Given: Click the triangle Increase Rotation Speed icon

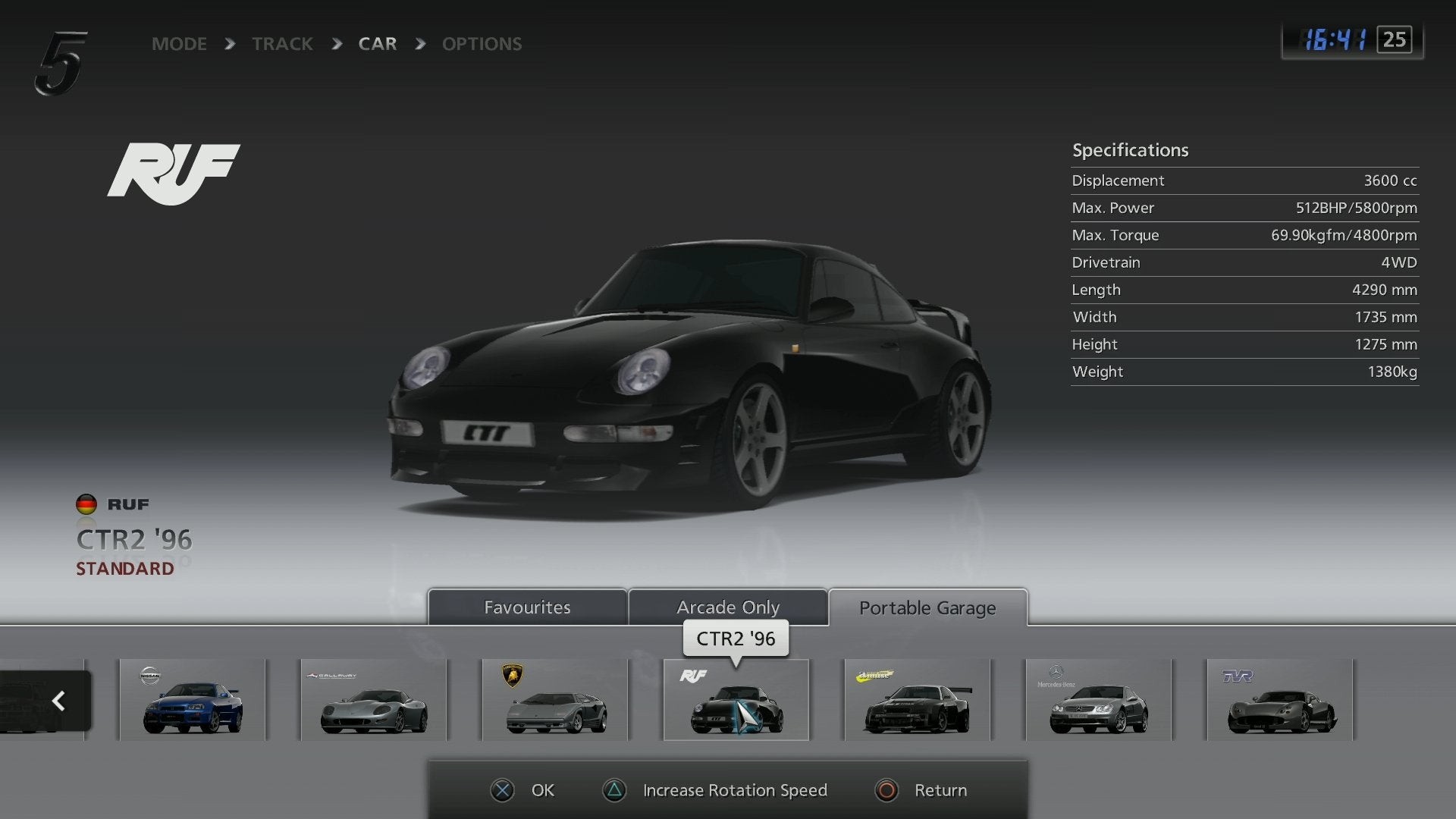Looking at the screenshot, I should coord(614,790).
